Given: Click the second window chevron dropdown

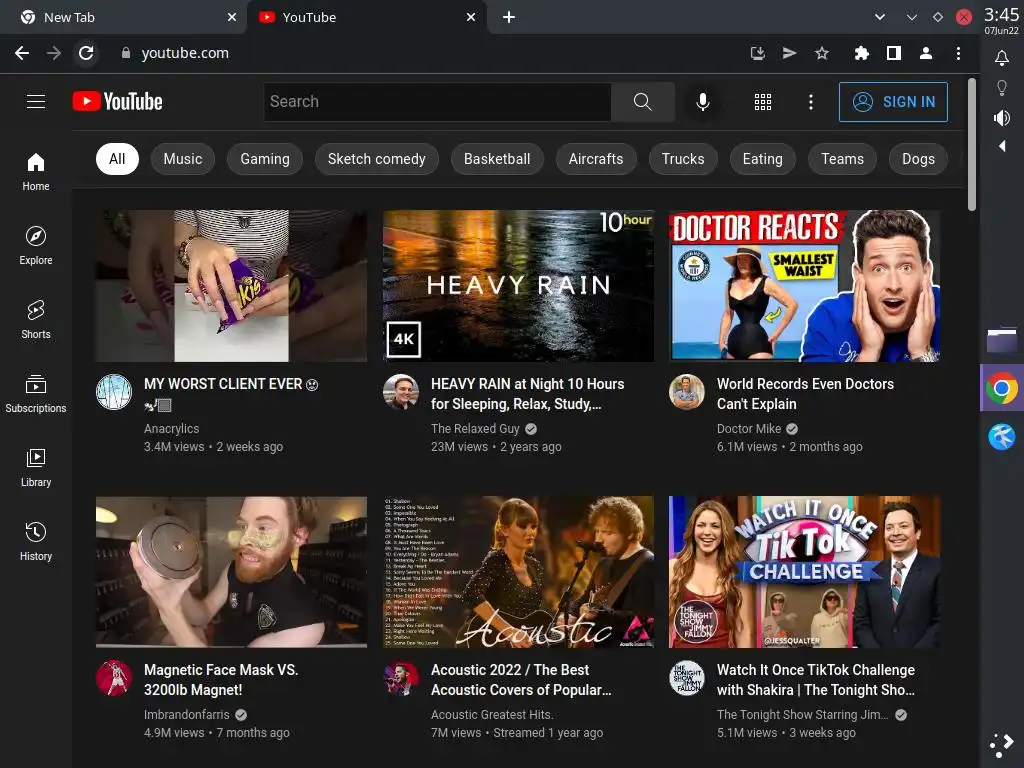Looking at the screenshot, I should tap(912, 18).
